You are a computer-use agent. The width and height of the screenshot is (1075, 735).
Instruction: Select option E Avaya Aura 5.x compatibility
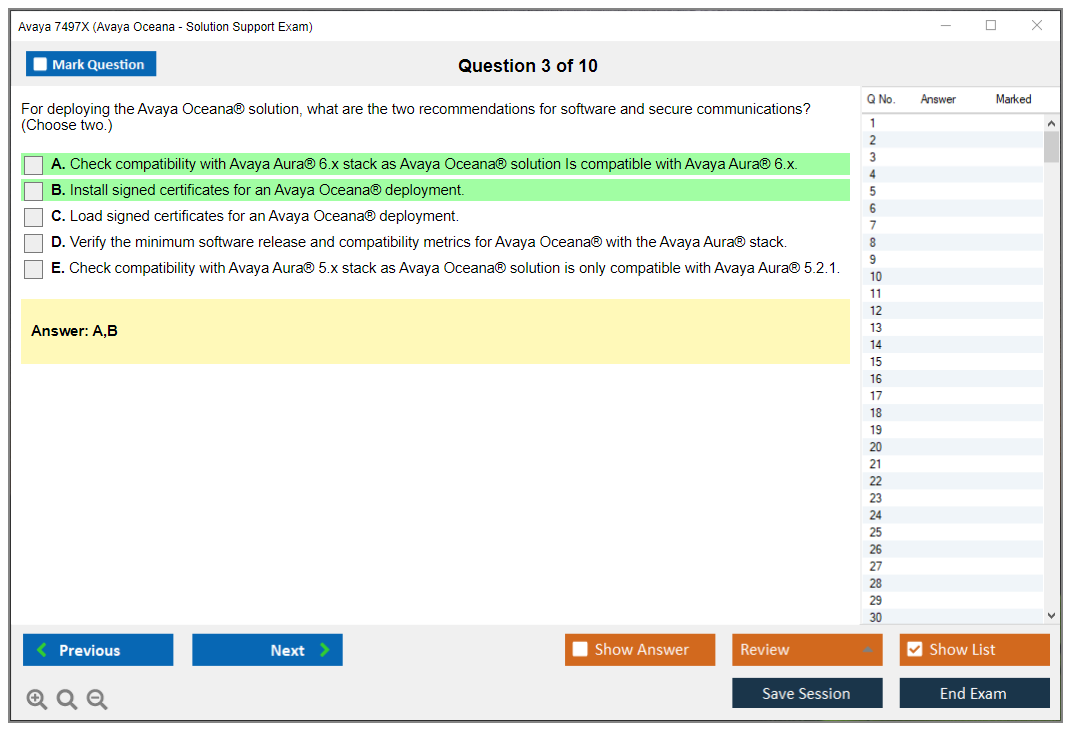pos(34,269)
